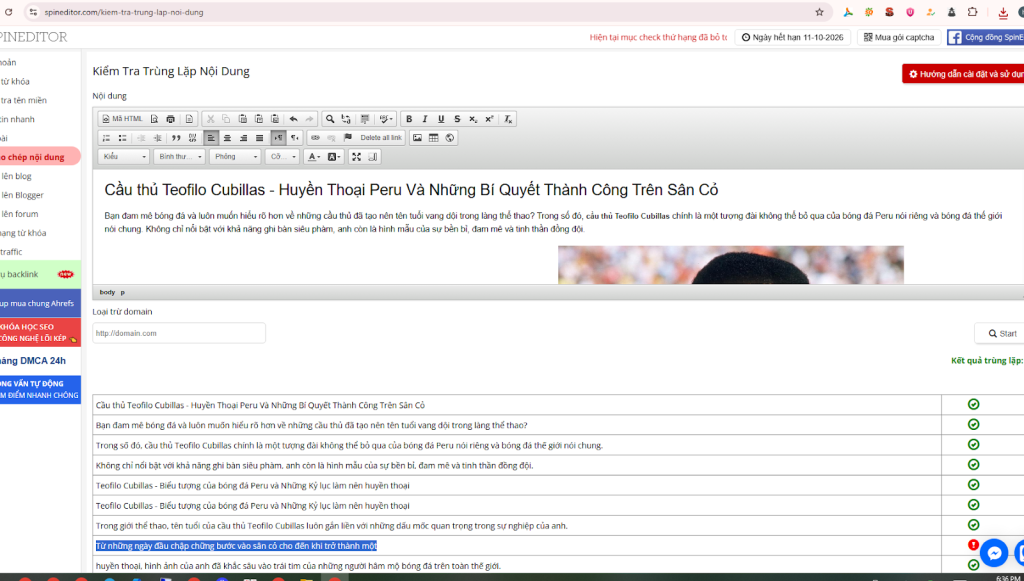The height and width of the screenshot is (581, 1024).
Task: Click the print icon in the editor toolbar
Action: click(x=170, y=119)
